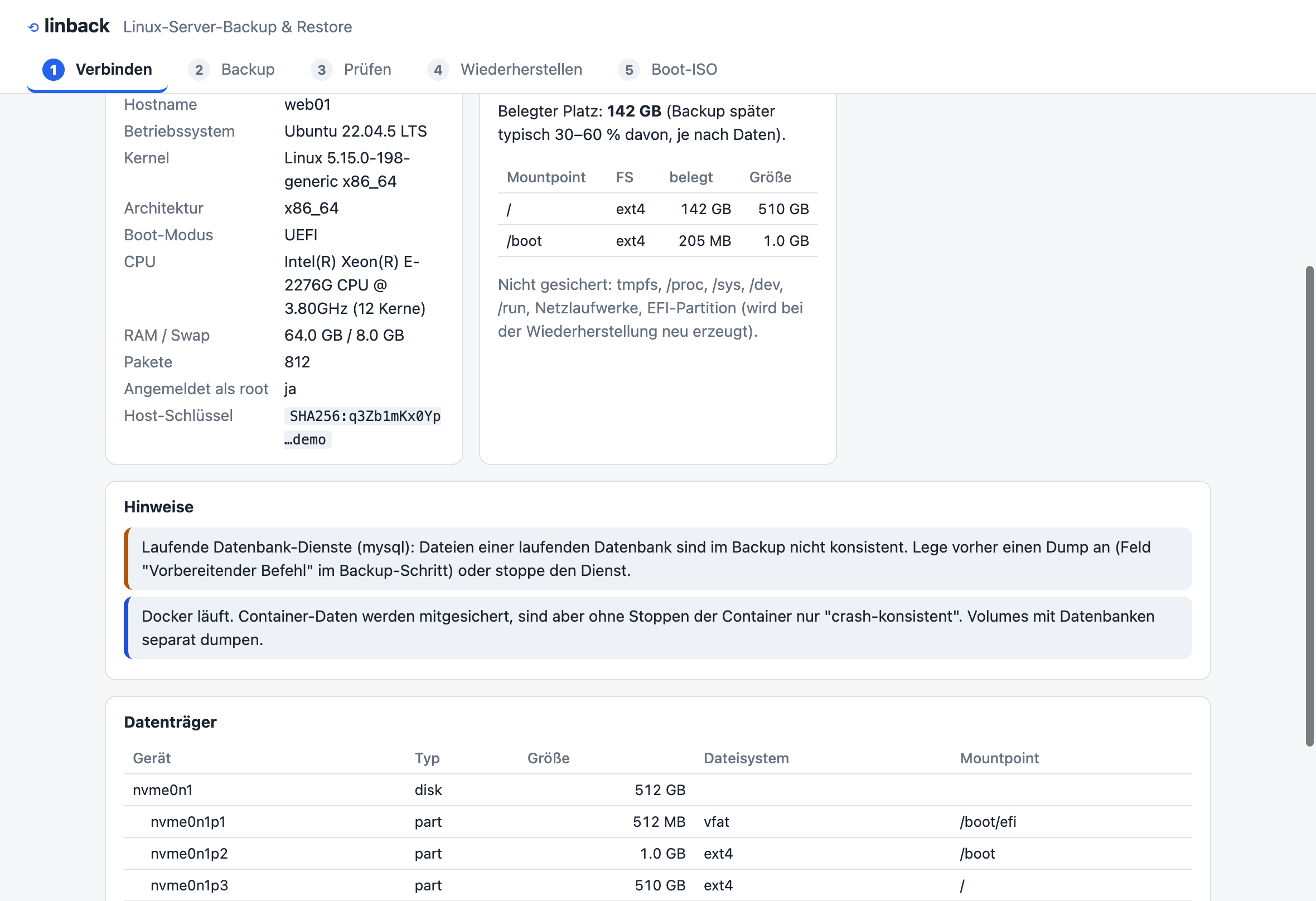Click the Boot-Modus value UEFI
The height and width of the screenshot is (901, 1316).
tap(301, 235)
